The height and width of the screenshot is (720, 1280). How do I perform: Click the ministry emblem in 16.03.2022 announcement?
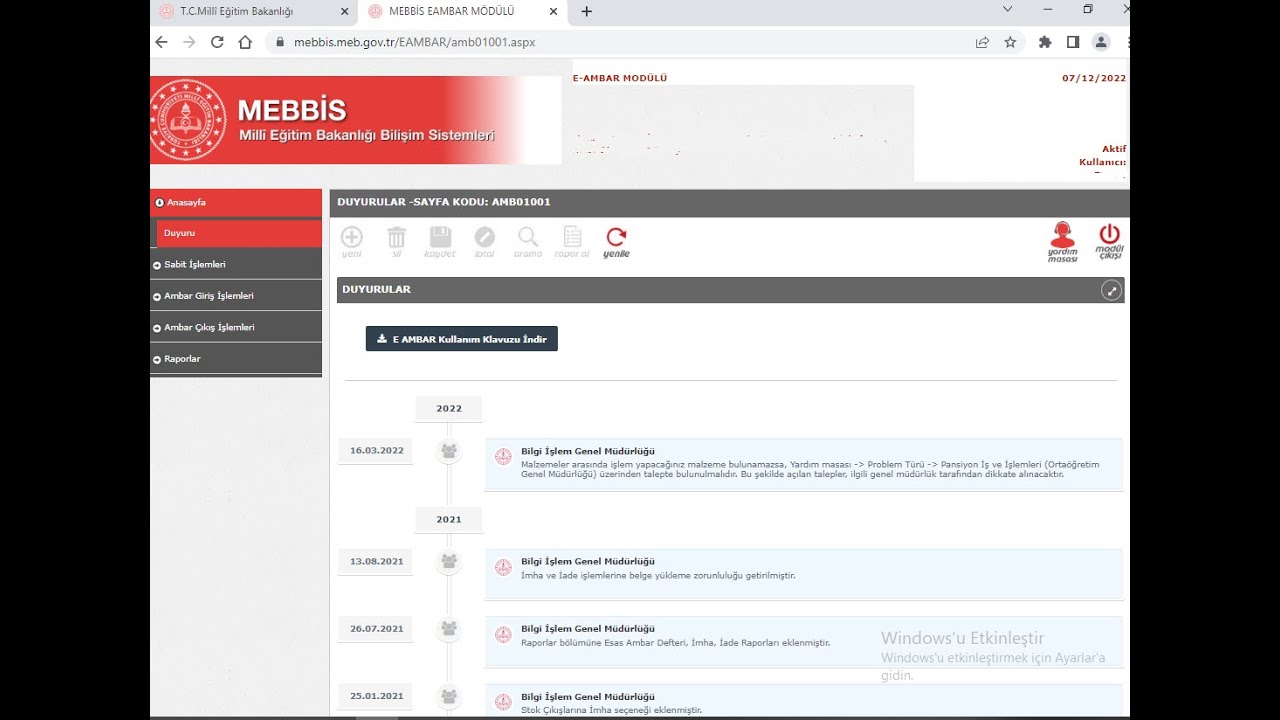click(503, 456)
